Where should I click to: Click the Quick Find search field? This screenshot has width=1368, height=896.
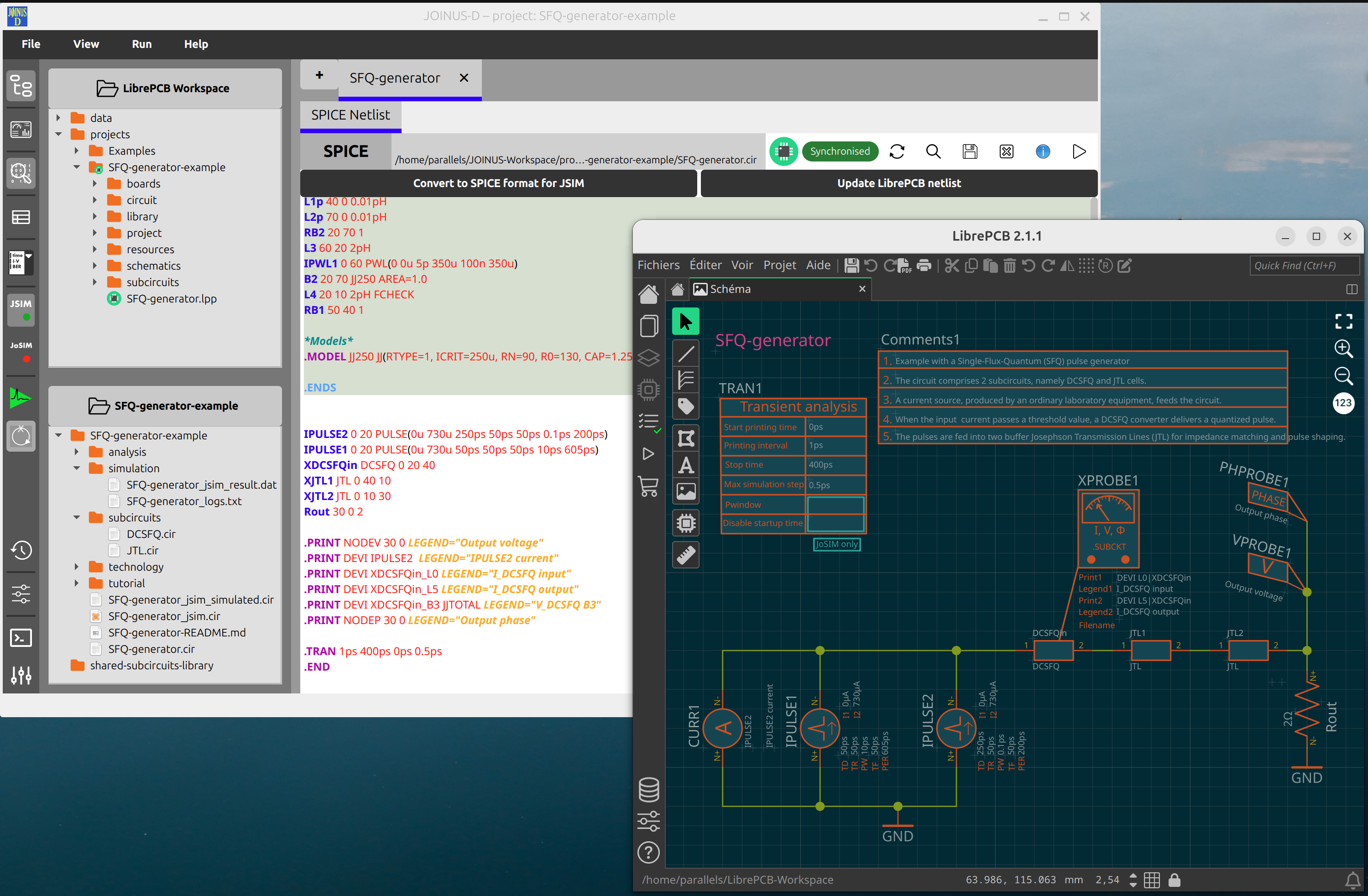(x=1304, y=266)
